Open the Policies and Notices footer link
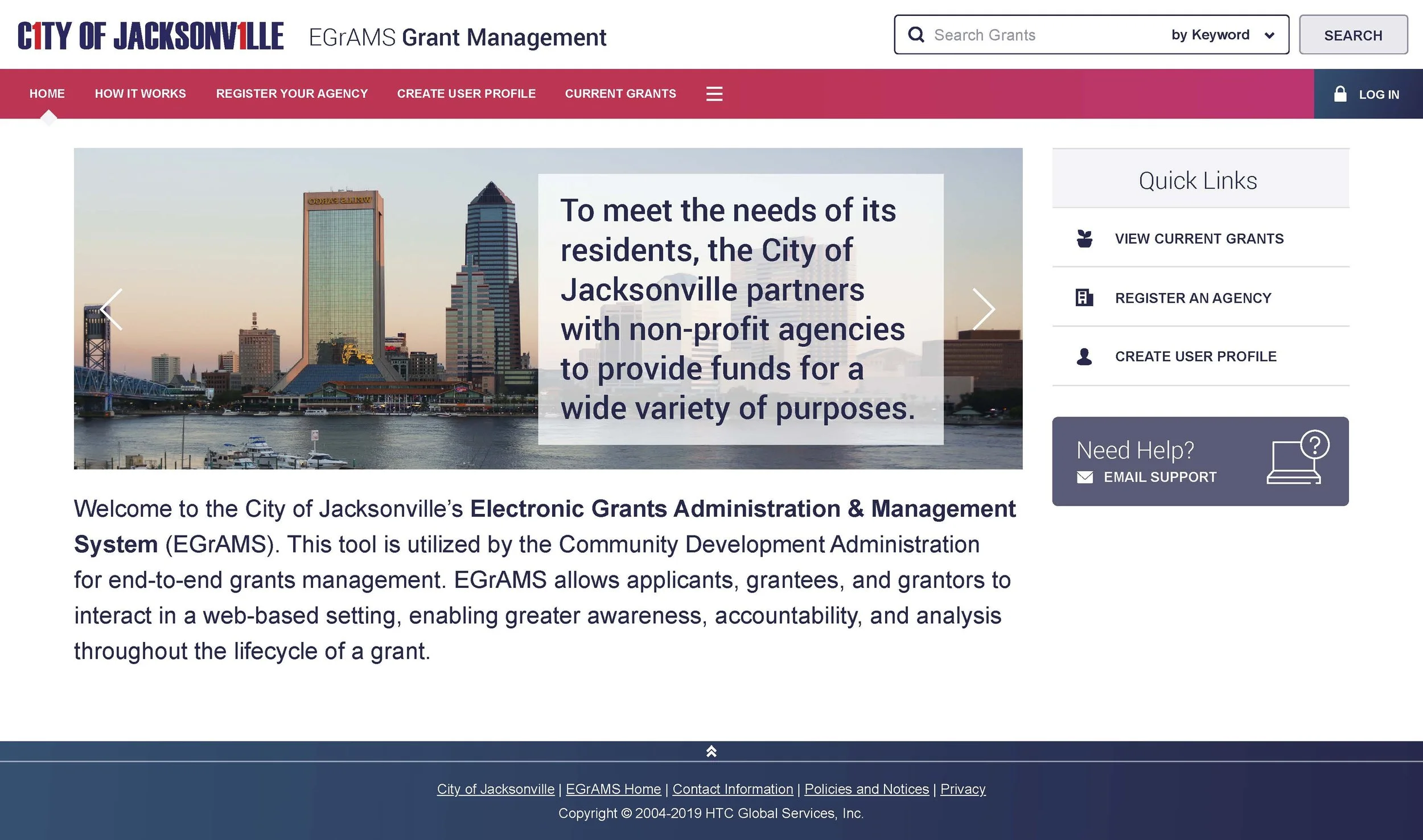This screenshot has height=840, width=1423. tap(866, 789)
